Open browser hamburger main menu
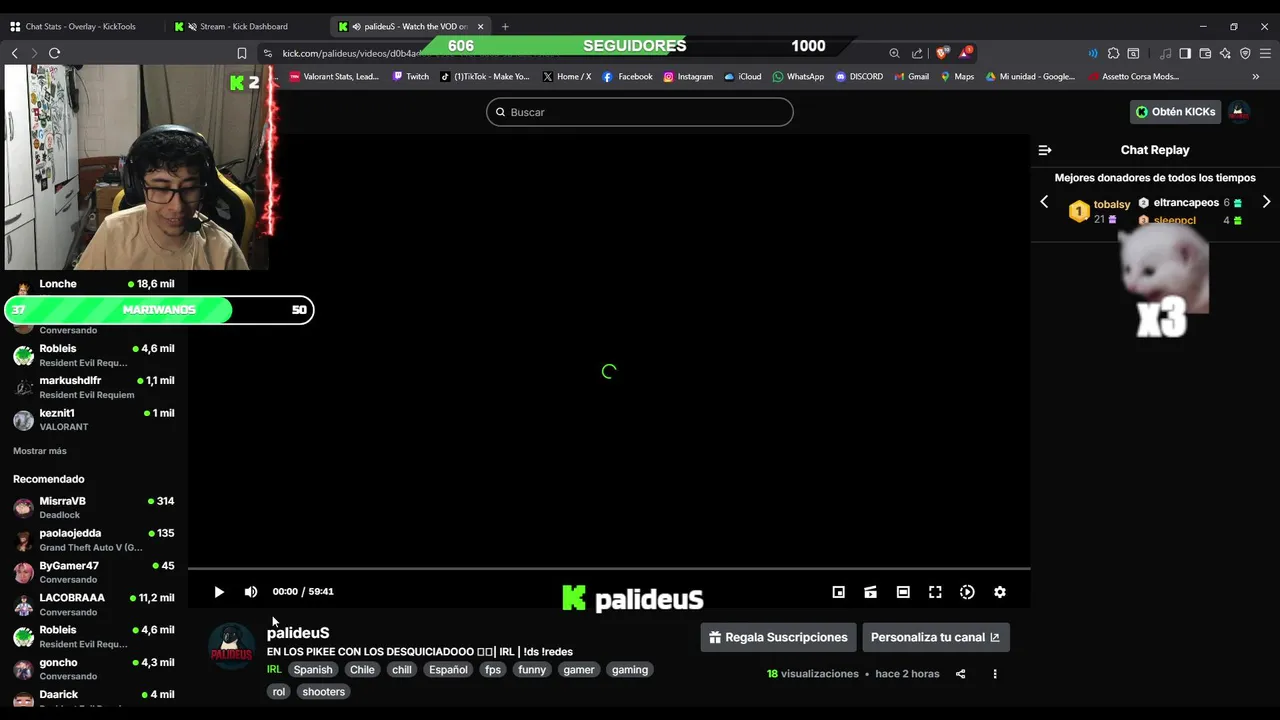Viewport: 1280px width, 720px height. click(1265, 53)
